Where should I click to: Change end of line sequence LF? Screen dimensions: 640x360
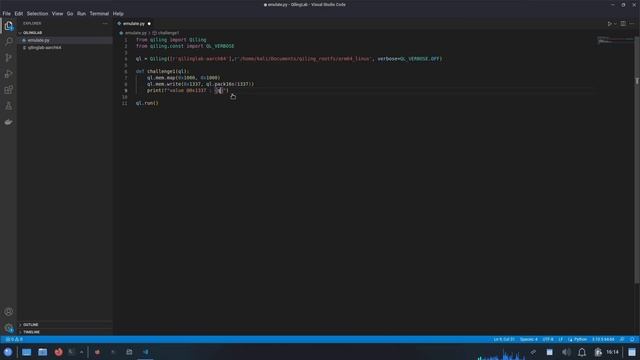click(x=560, y=339)
